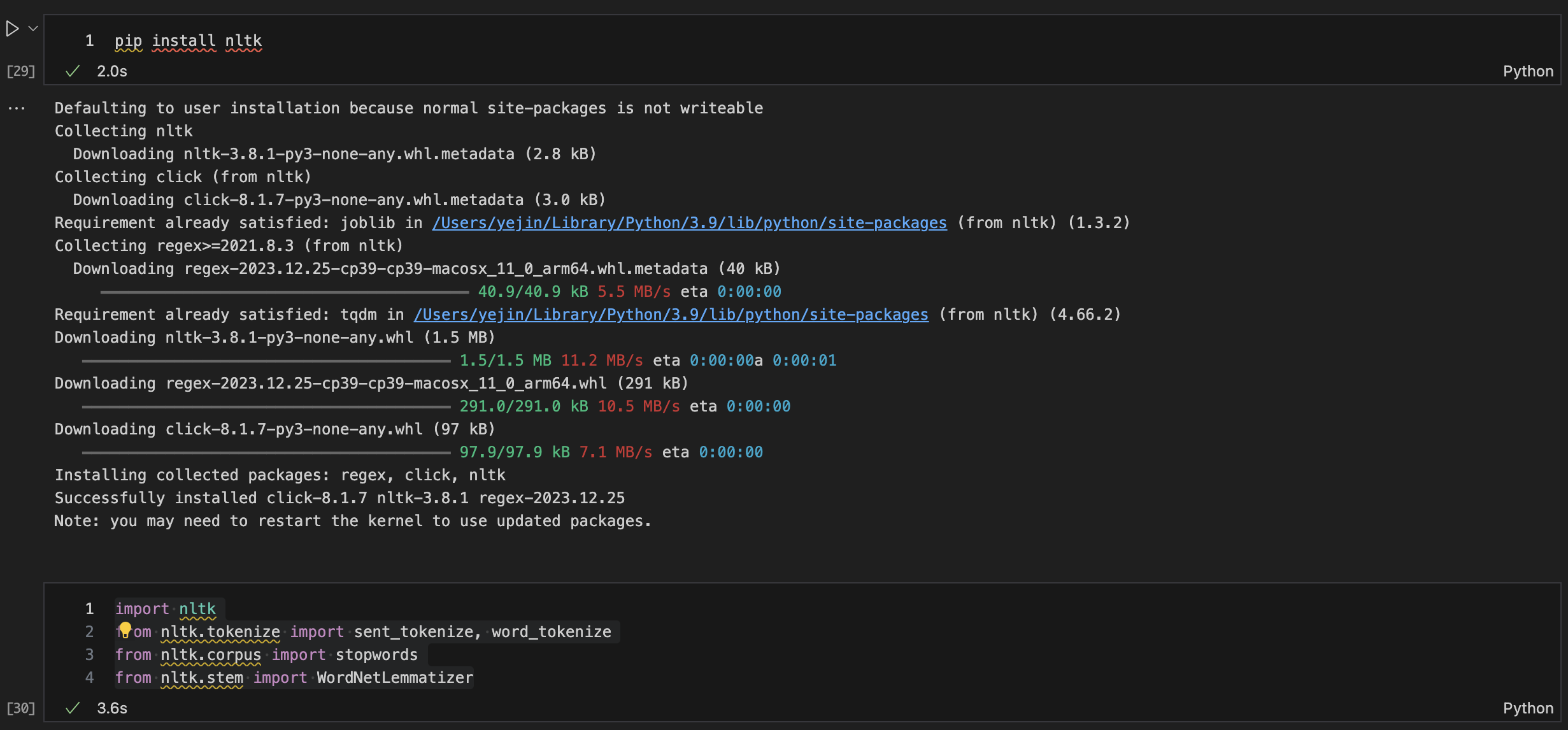Click 'Defaulting to user installation' output line
The height and width of the screenshot is (730, 1568).
pyautogui.click(x=409, y=108)
